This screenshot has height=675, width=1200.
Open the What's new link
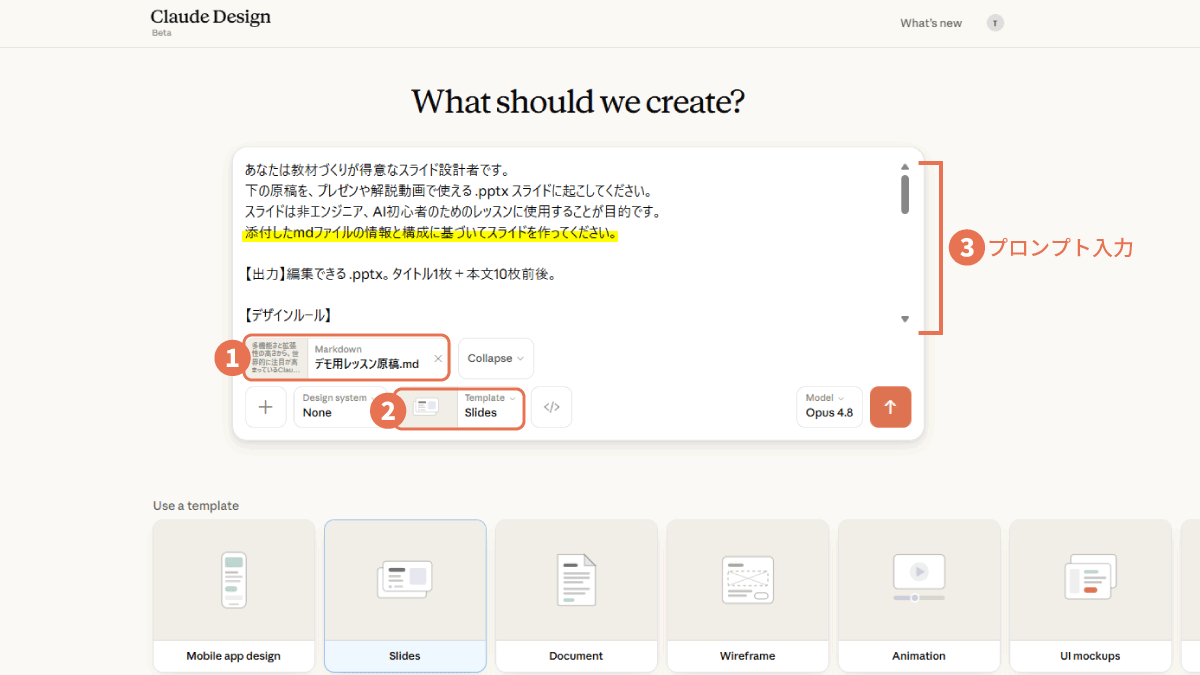[930, 23]
